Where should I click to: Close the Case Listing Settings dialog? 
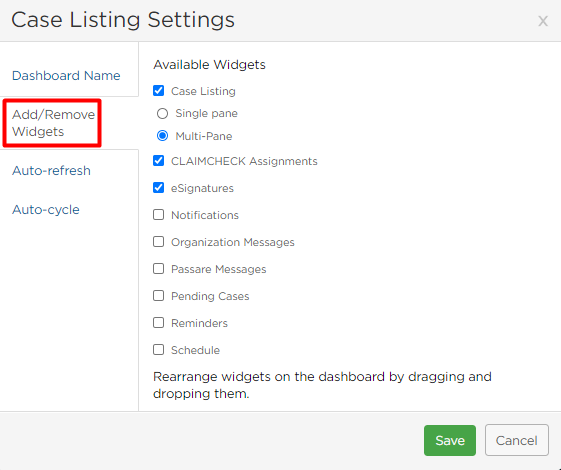[543, 21]
